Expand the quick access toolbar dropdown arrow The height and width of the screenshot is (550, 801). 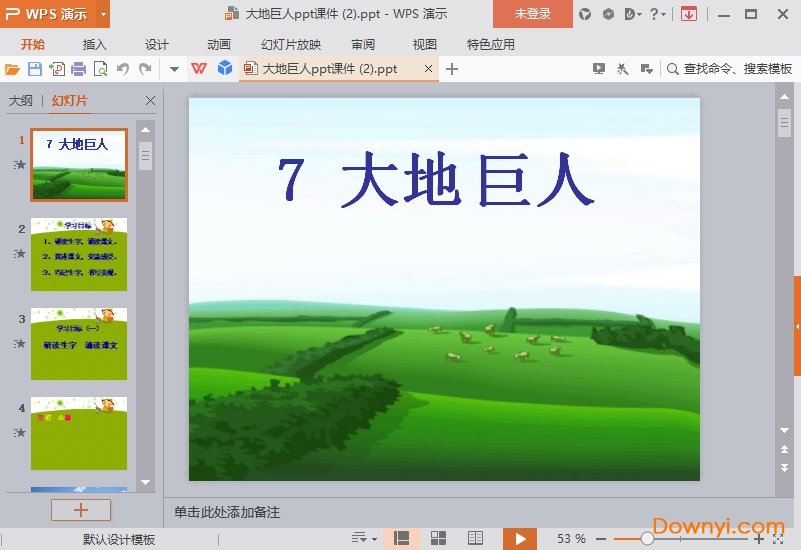(x=174, y=69)
